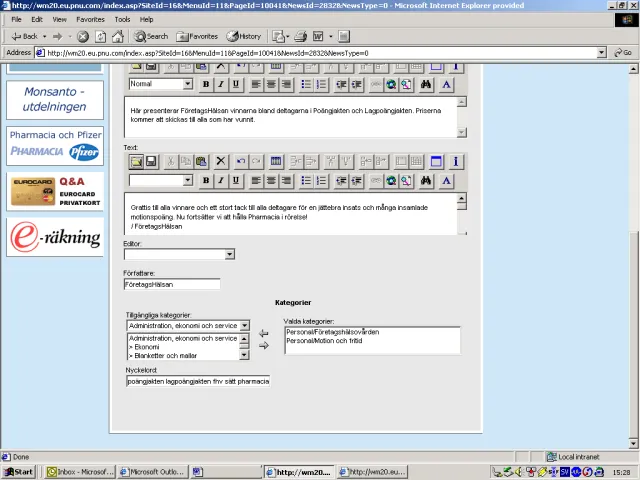Click bulleted list icon in Text editor toolbar

tap(306, 180)
